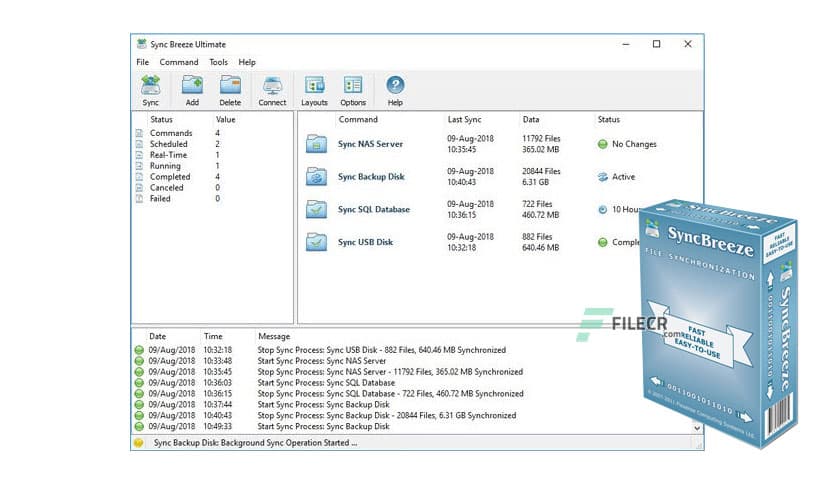Select the Sync USB Disk command name

(x=365, y=242)
